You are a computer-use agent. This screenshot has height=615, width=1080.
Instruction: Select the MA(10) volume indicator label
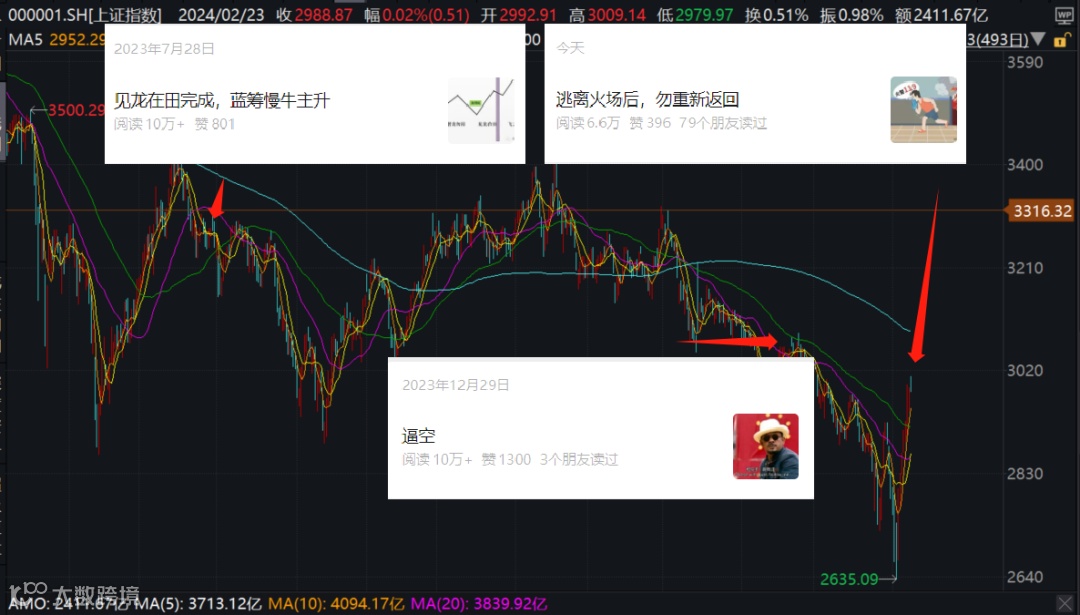click(x=336, y=605)
